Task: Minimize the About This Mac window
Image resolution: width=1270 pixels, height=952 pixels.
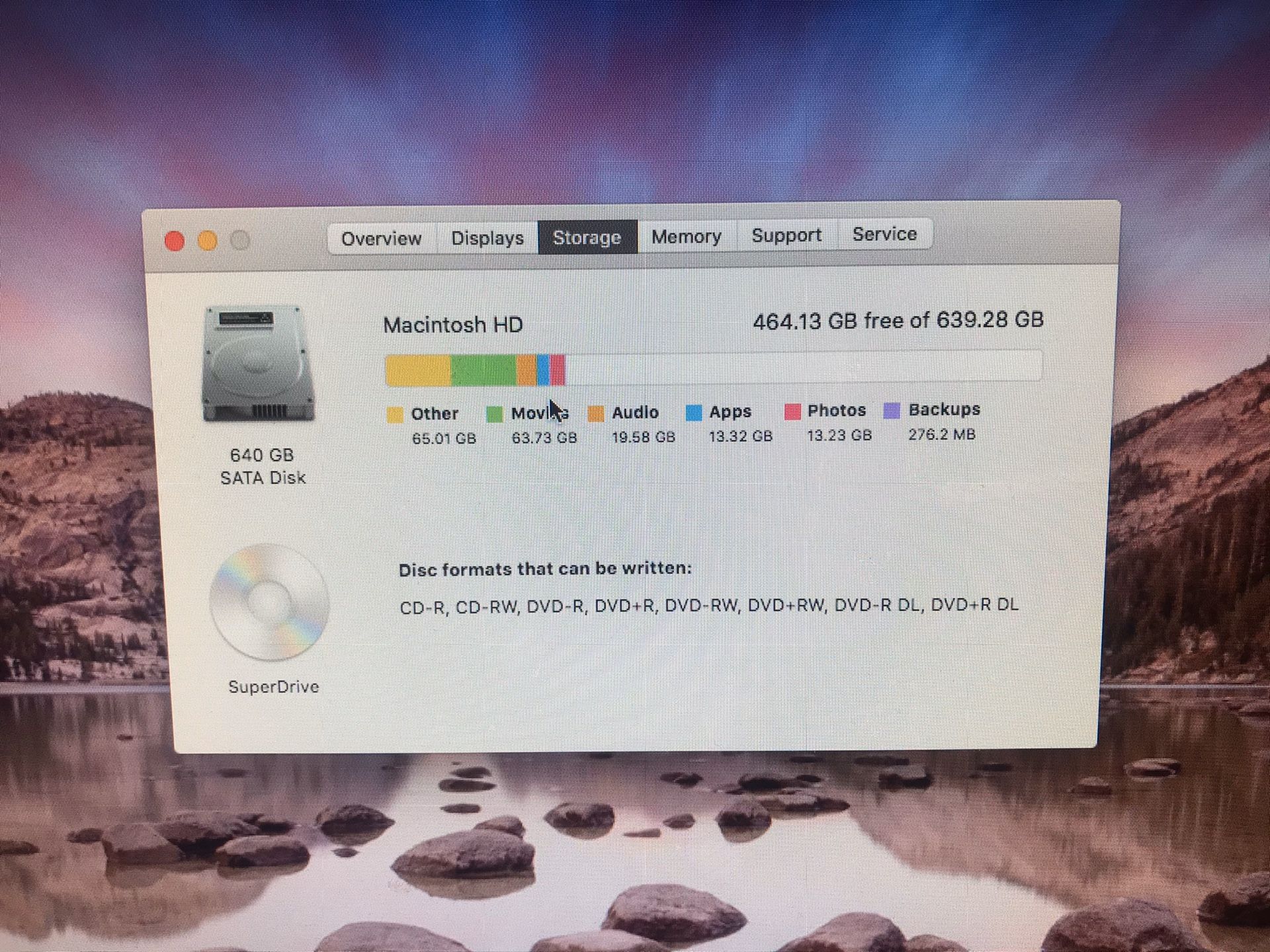Action: (x=207, y=241)
